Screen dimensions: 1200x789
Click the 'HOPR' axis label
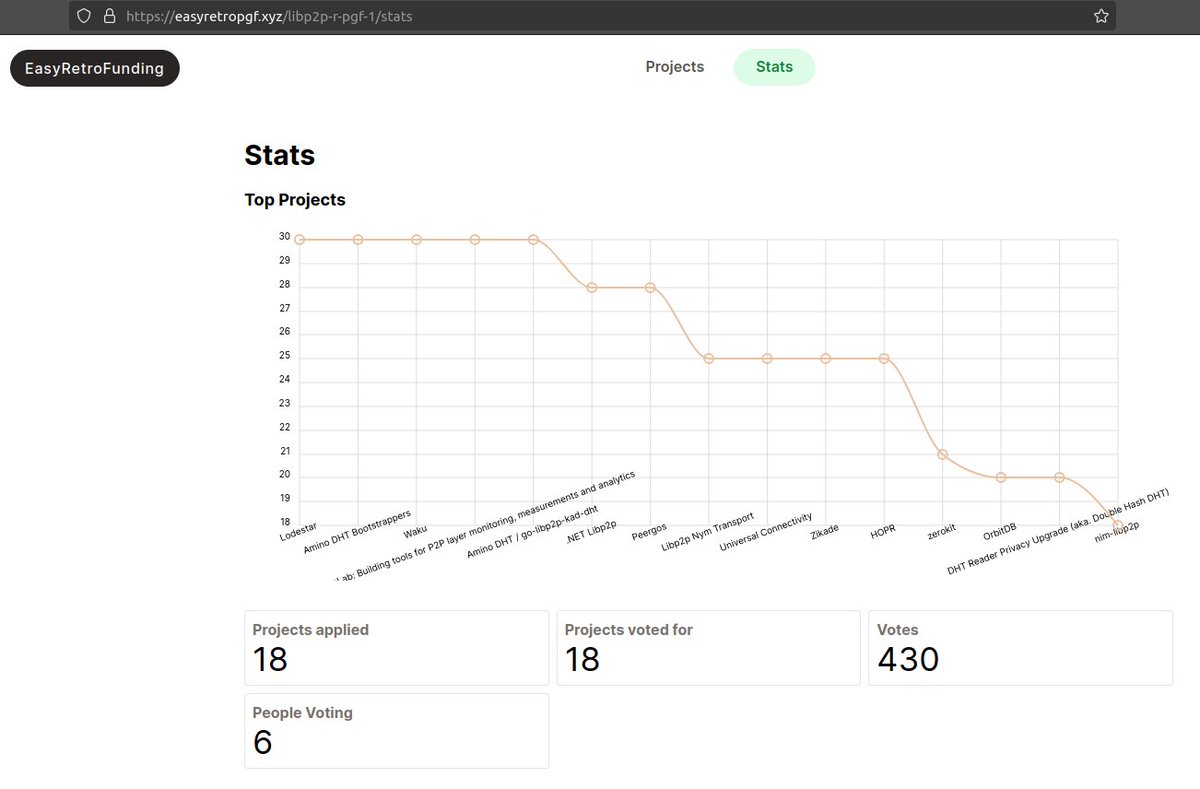pos(883,531)
